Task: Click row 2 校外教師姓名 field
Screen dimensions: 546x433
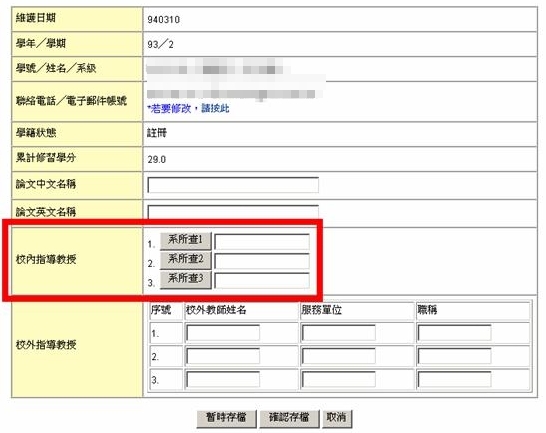Action: 223,356
